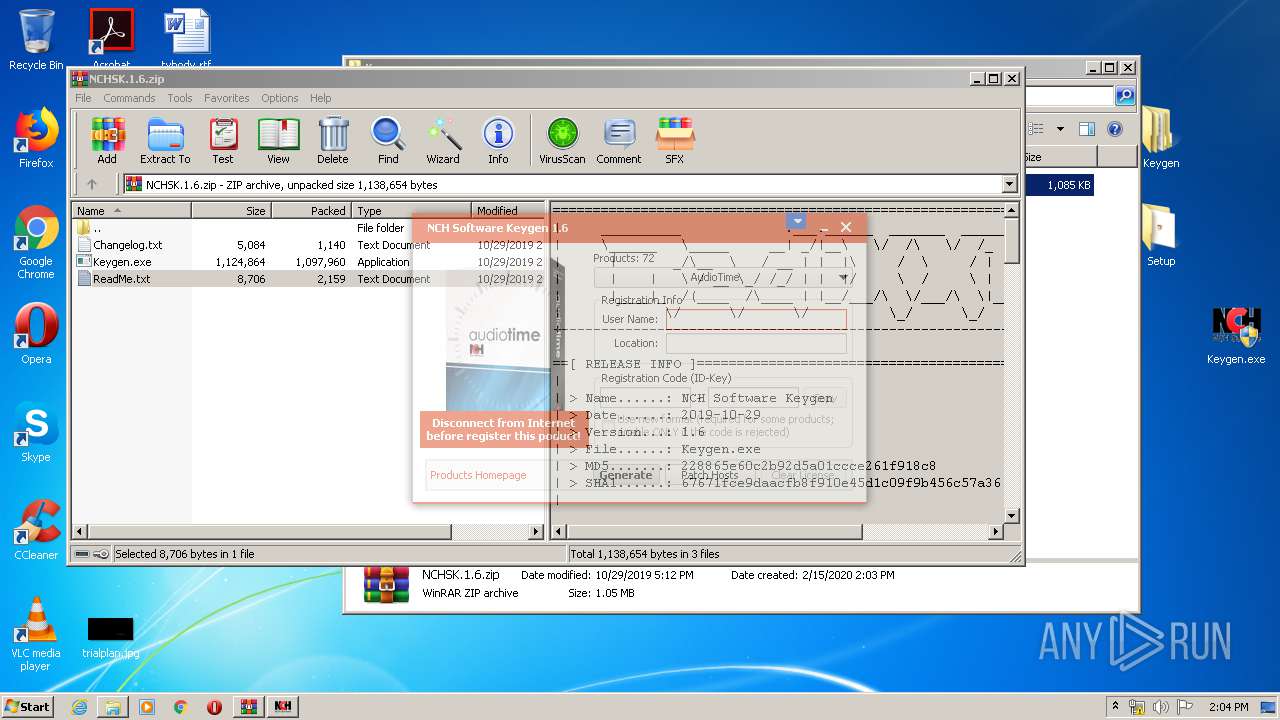1280x720 pixels.
Task: Open the Opera desktop shortcut
Action: click(36, 334)
